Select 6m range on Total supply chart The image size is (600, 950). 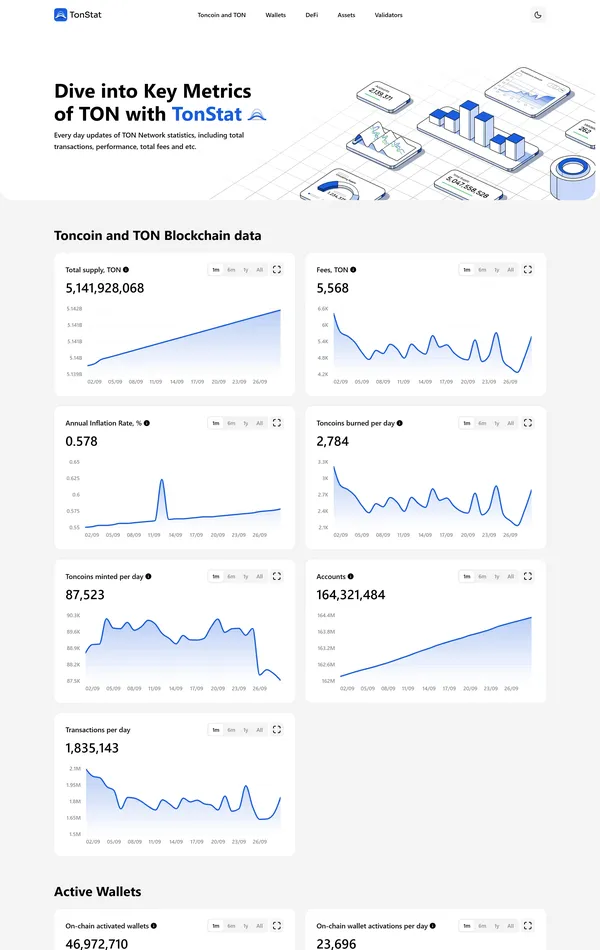point(231,269)
